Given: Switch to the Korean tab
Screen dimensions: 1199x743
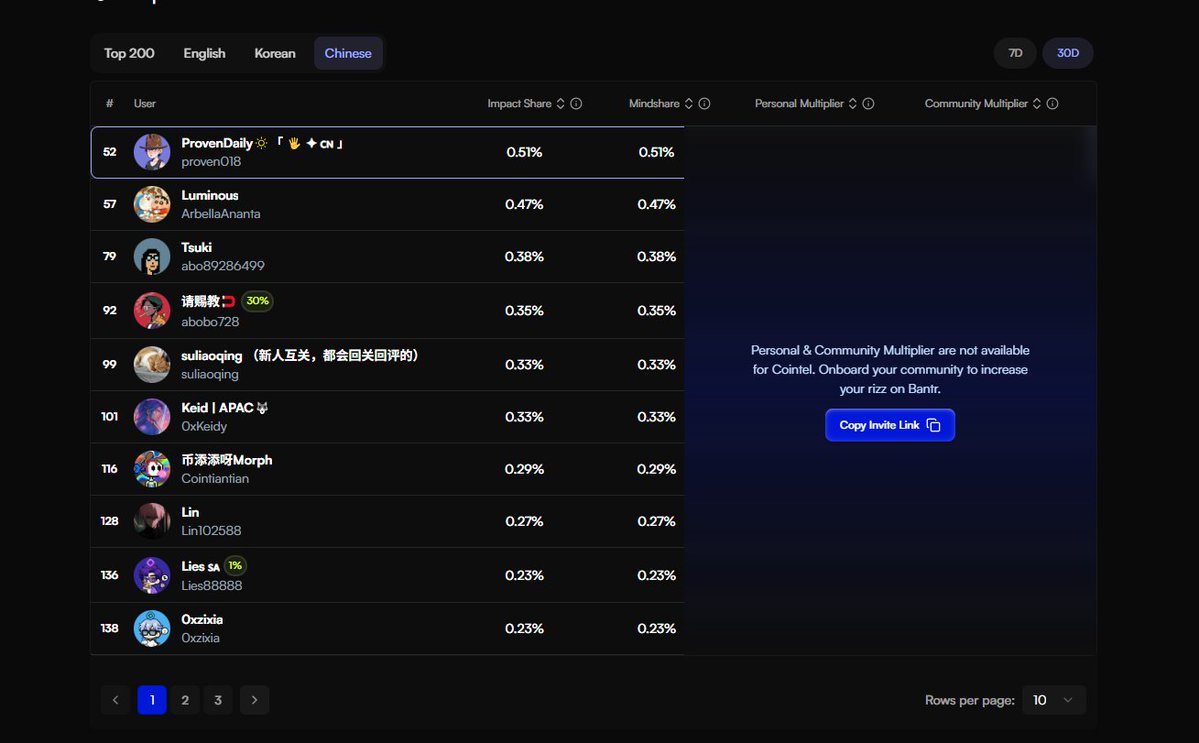Looking at the screenshot, I should (x=275, y=54).
